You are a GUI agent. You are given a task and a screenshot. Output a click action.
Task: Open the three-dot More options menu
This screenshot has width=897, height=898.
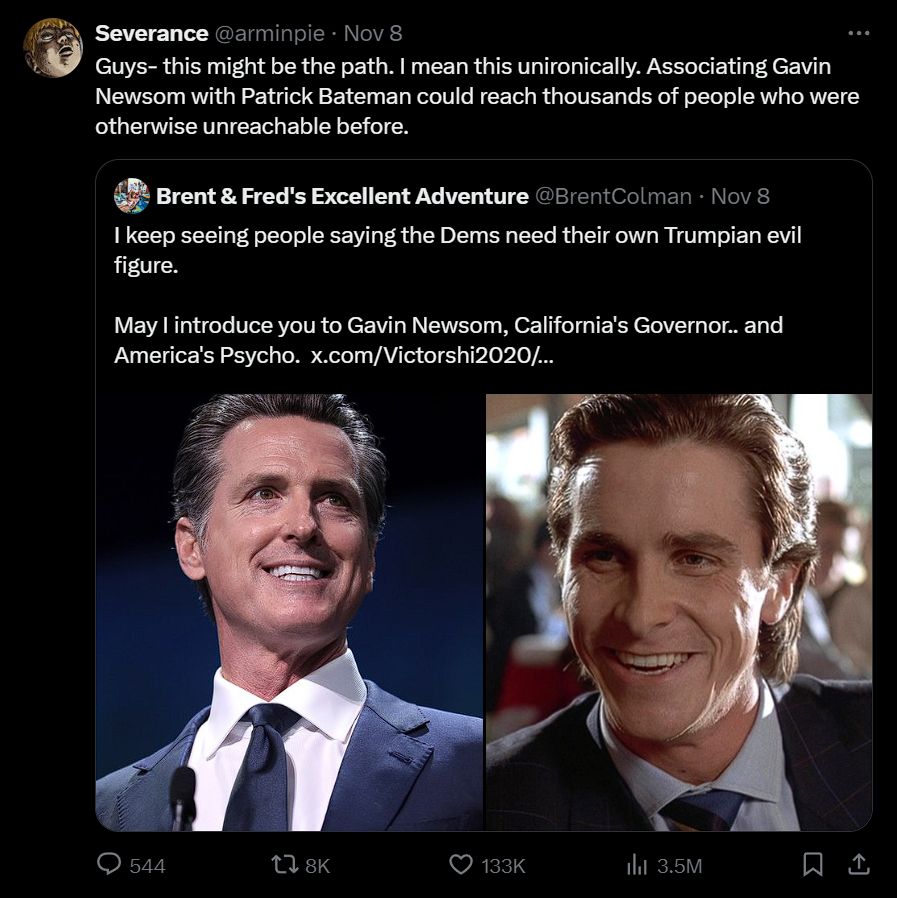pyautogui.click(x=858, y=33)
